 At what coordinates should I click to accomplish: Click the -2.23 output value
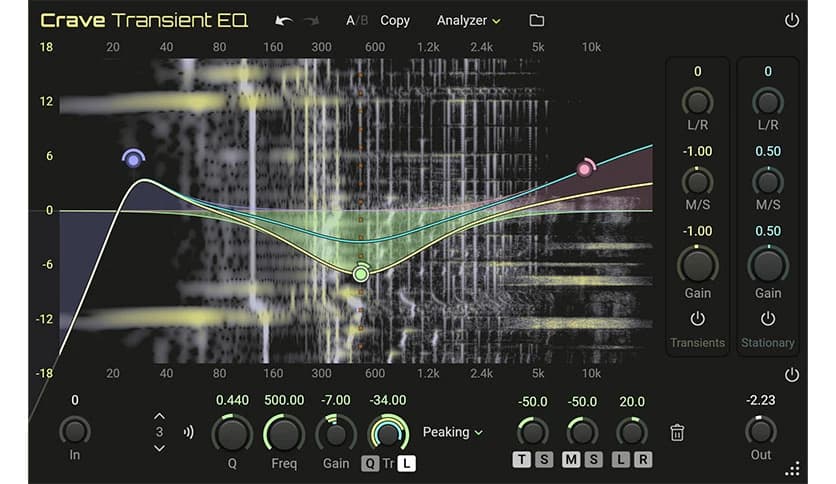[761, 400]
